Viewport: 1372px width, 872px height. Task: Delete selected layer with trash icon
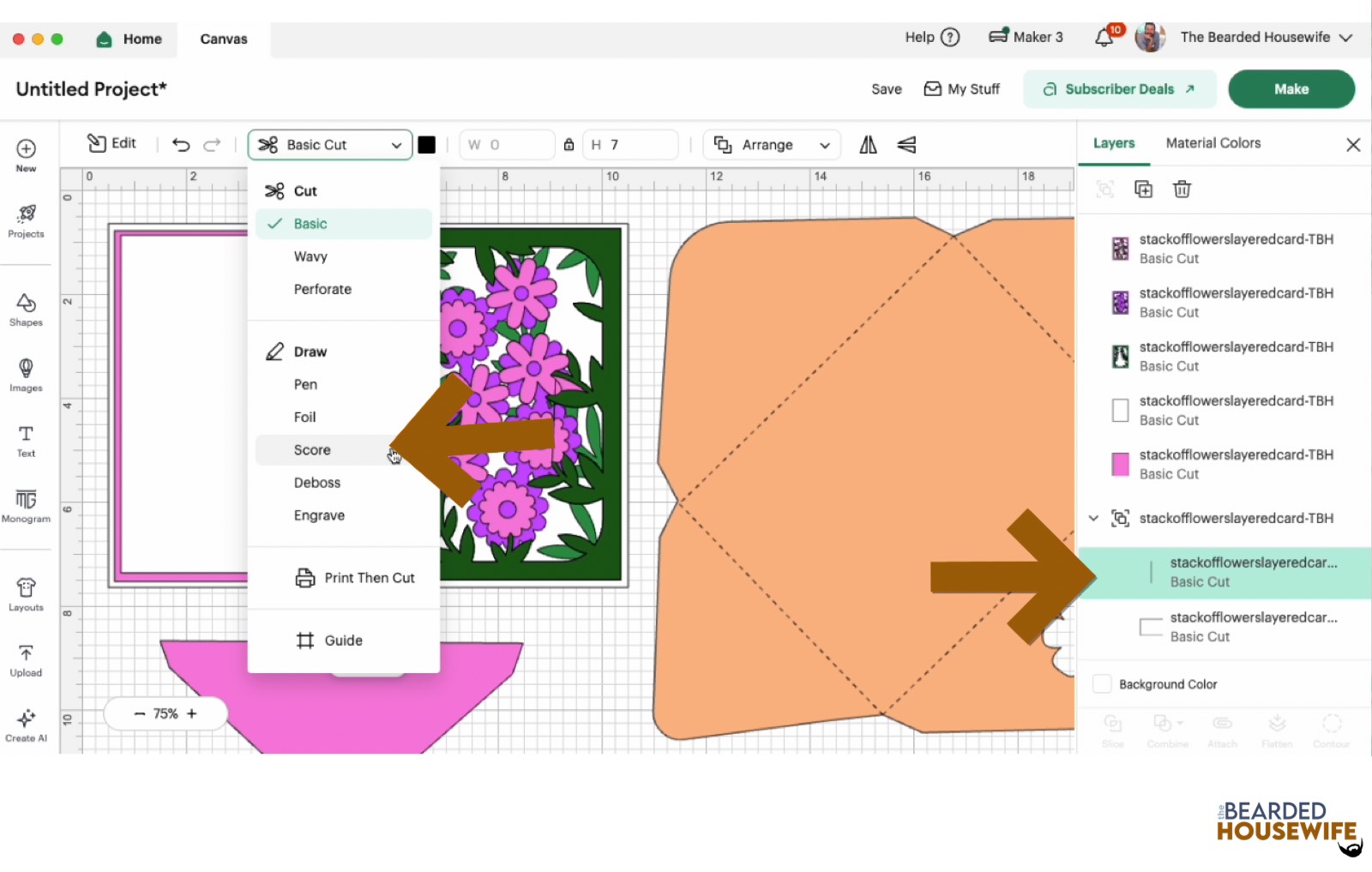tap(1182, 189)
